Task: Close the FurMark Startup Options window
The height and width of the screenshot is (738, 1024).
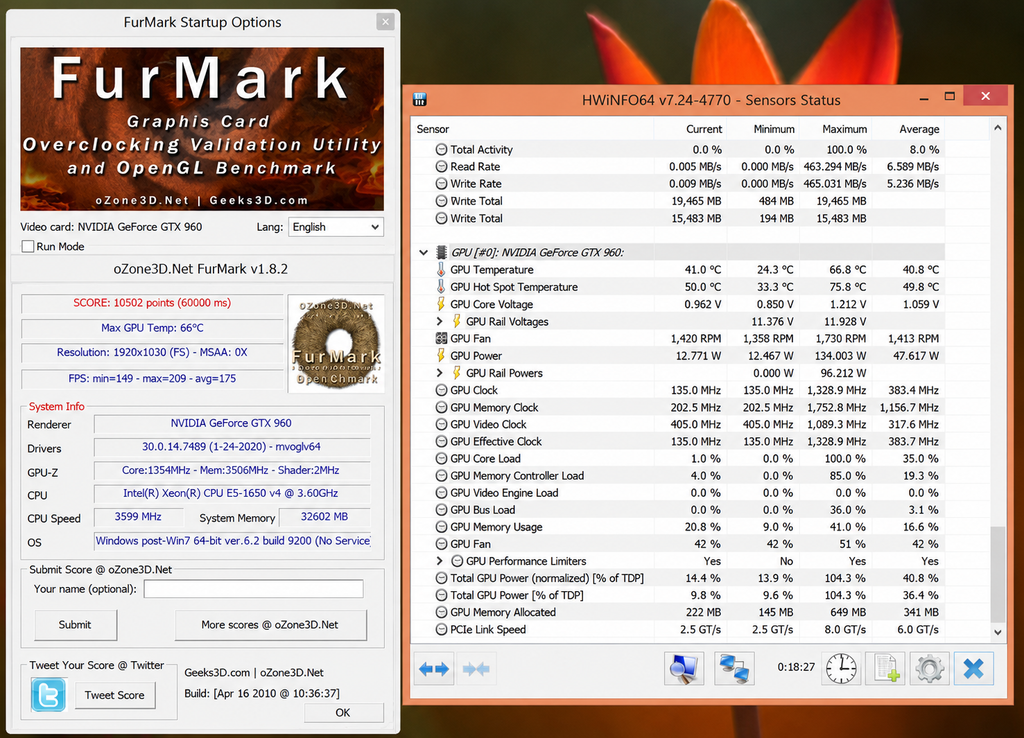Action: pyautogui.click(x=385, y=22)
